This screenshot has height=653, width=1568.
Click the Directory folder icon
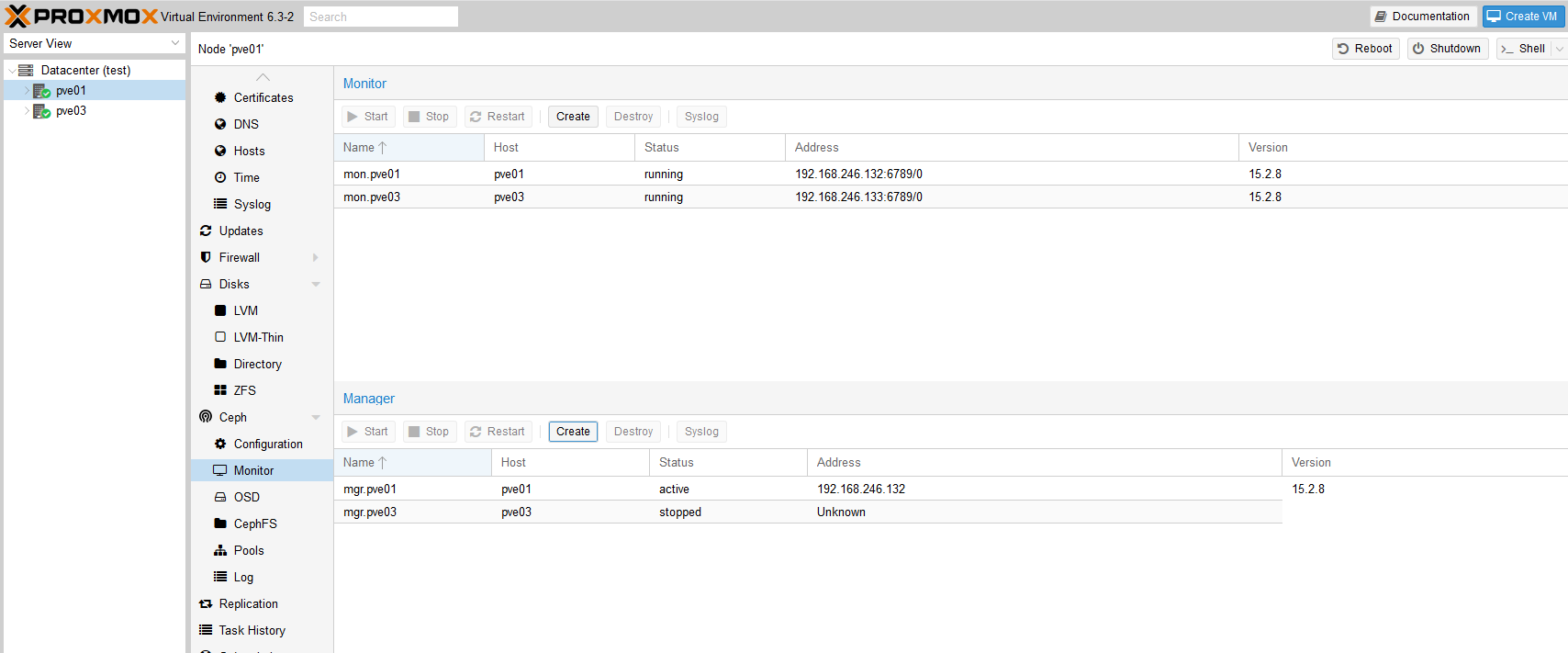(220, 364)
